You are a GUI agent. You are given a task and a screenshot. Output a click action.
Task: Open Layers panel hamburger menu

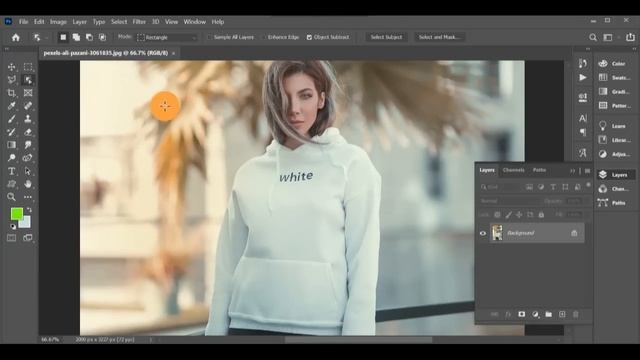point(587,171)
